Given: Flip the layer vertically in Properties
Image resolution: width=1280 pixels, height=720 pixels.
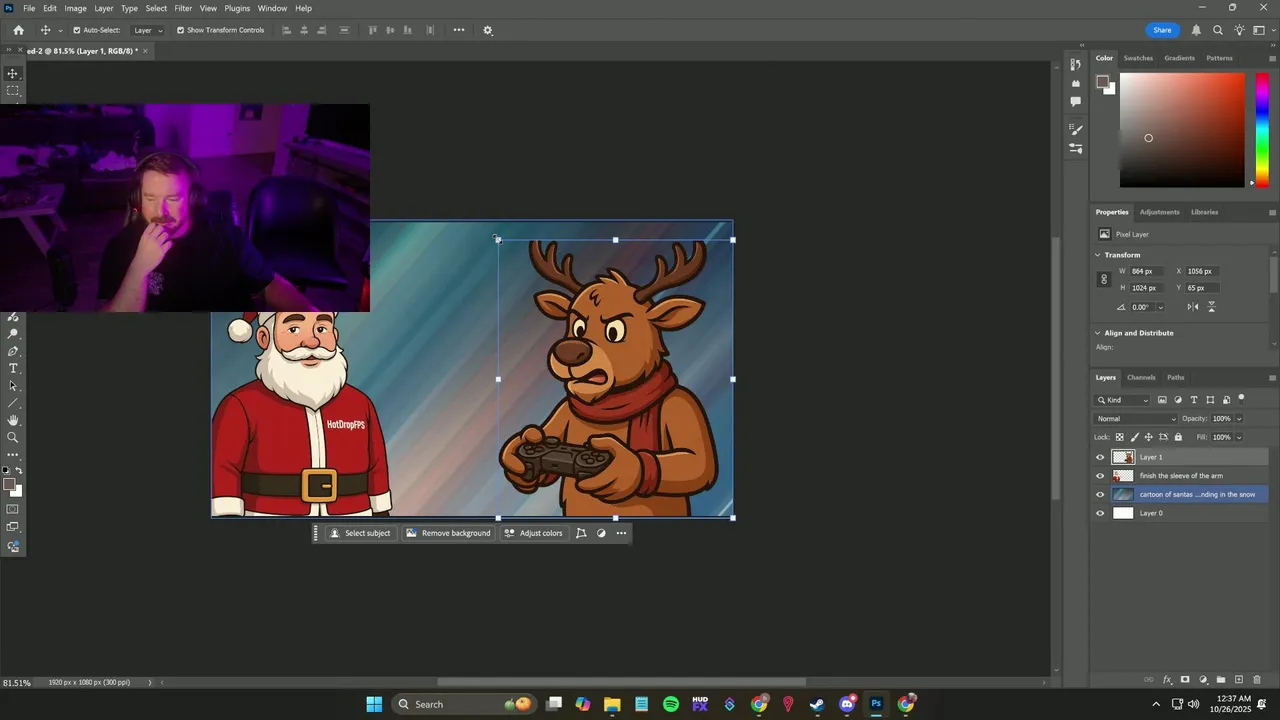Looking at the screenshot, I should pyautogui.click(x=1212, y=307).
